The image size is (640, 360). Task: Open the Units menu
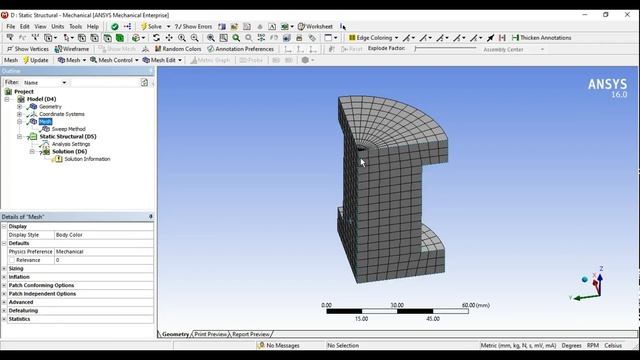pyautogui.click(x=58, y=27)
